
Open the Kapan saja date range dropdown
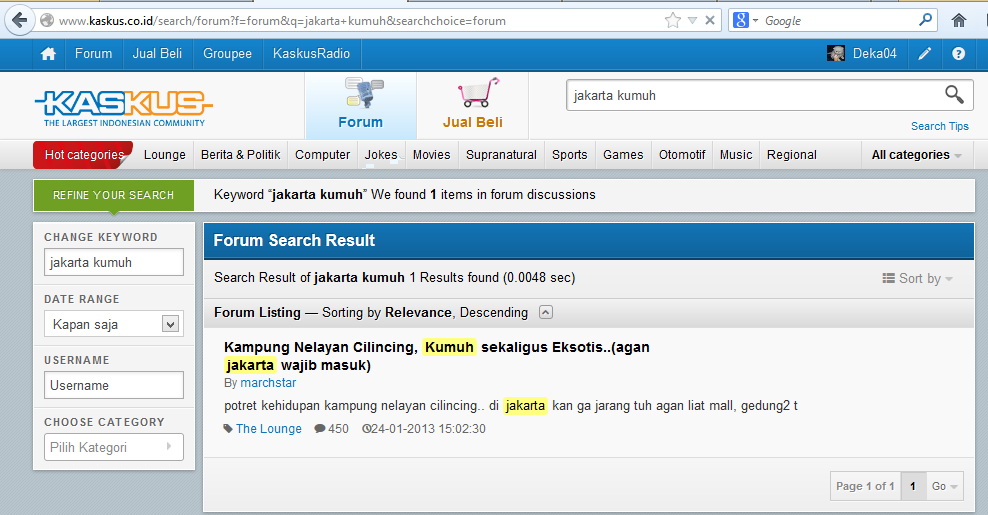click(x=113, y=324)
